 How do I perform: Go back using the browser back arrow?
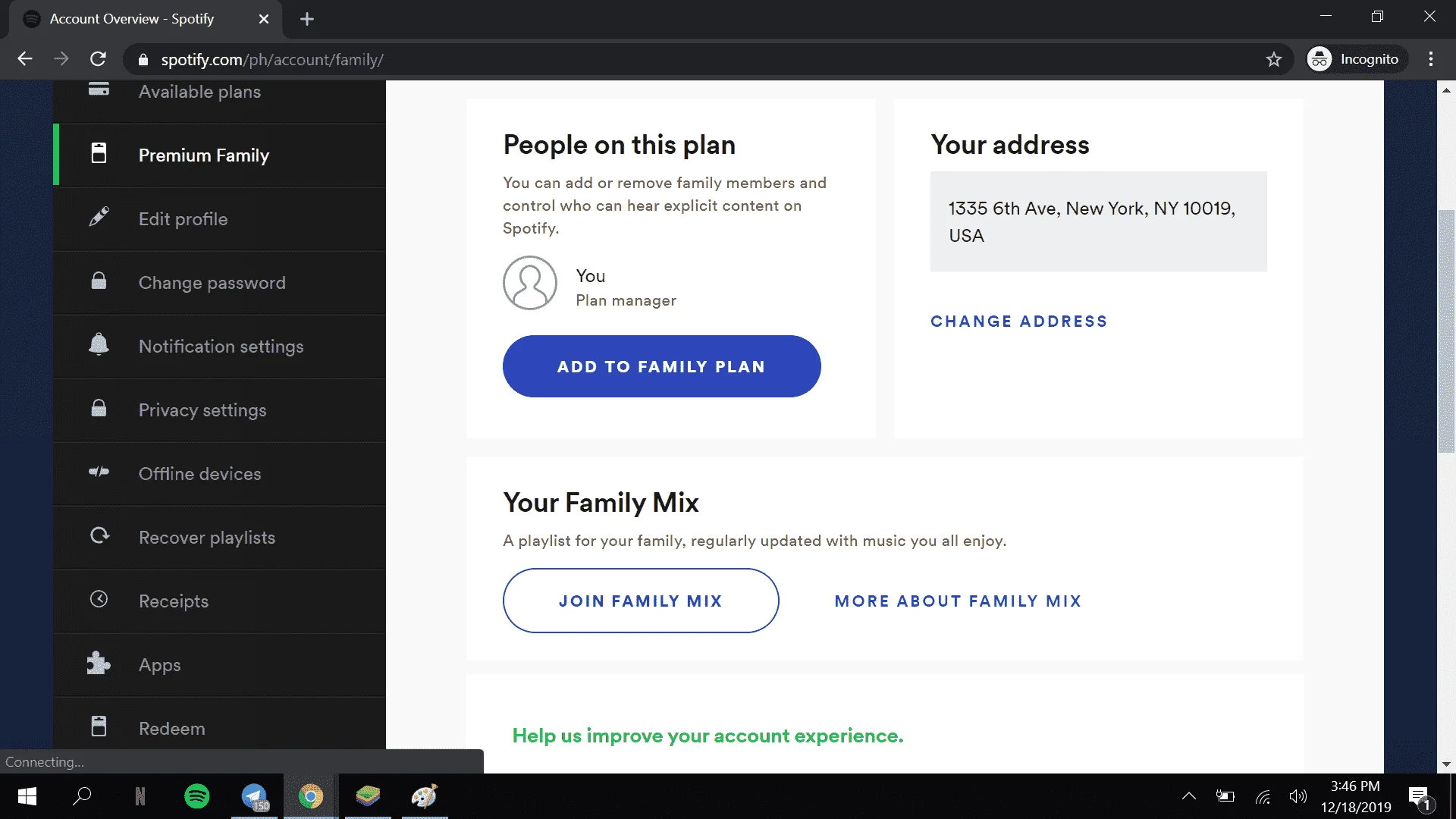[25, 59]
